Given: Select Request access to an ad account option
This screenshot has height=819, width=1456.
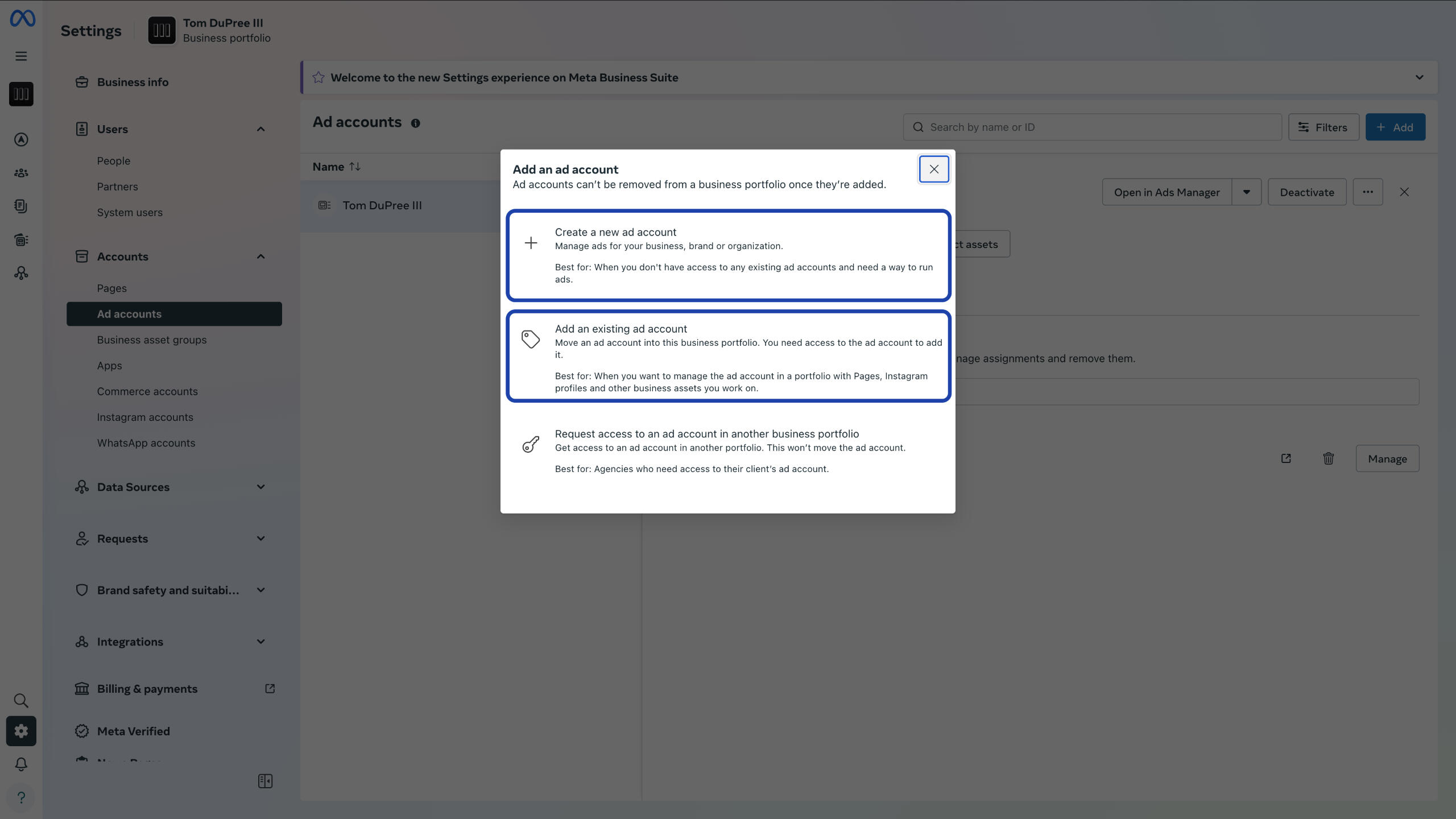Looking at the screenshot, I should point(728,450).
